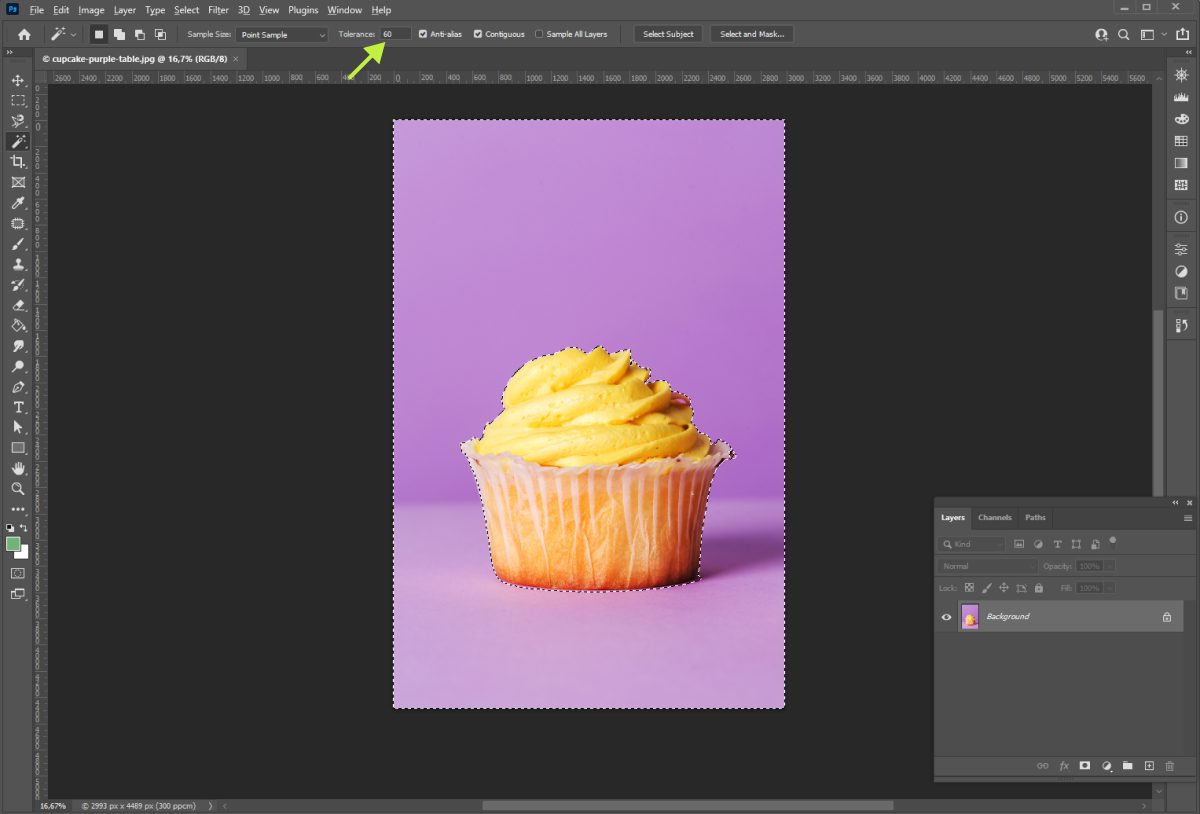Screen dimensions: 1200x814
Task: Select the Rectangular Marquee tool
Action: (x=18, y=100)
